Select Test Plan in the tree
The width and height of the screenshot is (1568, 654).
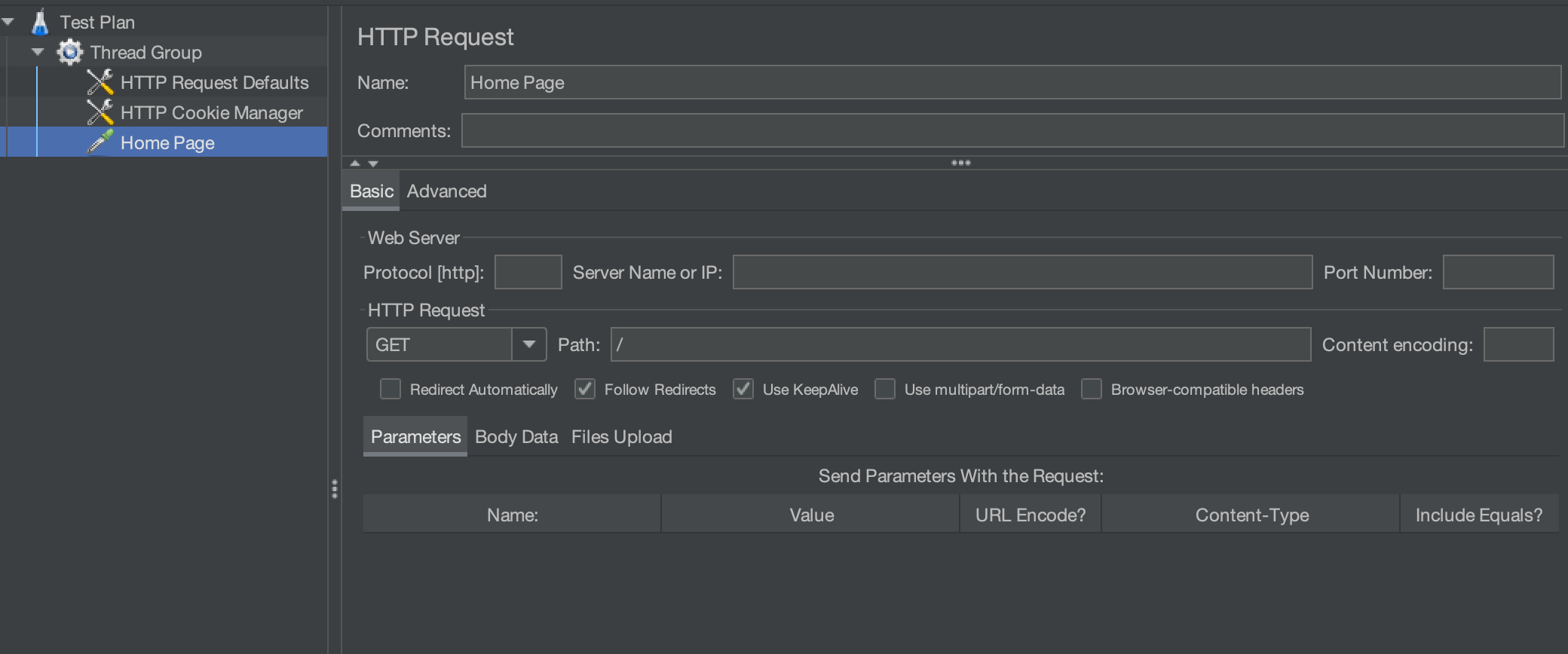coord(97,23)
